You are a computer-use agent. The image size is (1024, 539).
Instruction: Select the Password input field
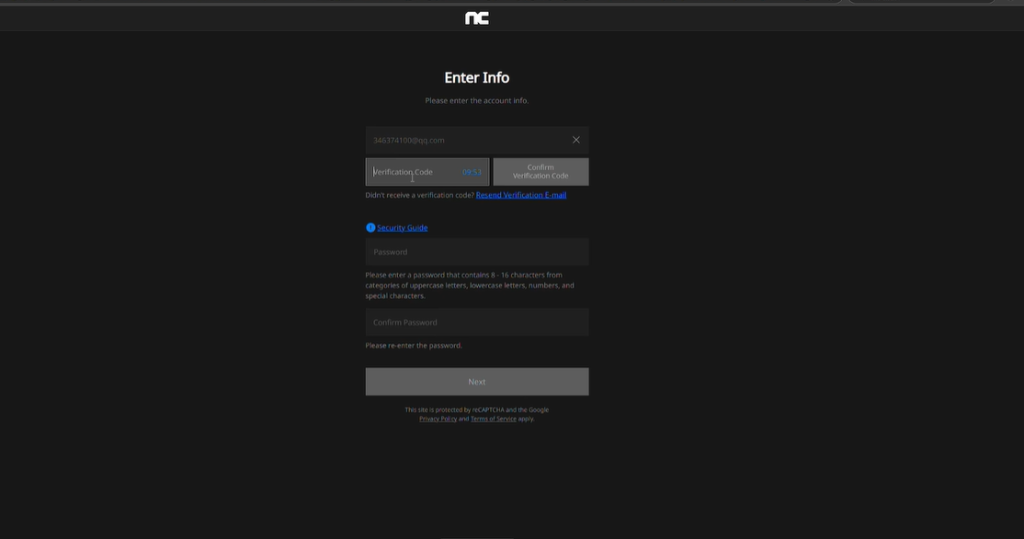(477, 252)
